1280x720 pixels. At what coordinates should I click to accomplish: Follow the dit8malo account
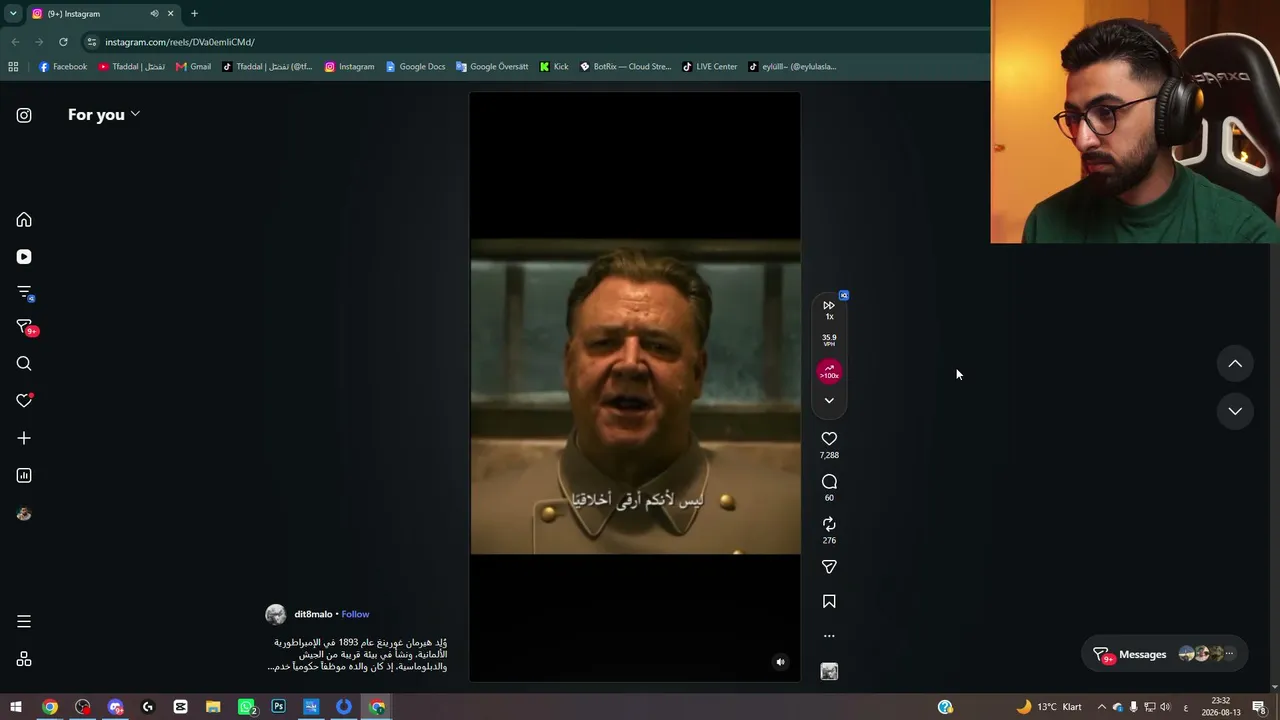coord(355,614)
